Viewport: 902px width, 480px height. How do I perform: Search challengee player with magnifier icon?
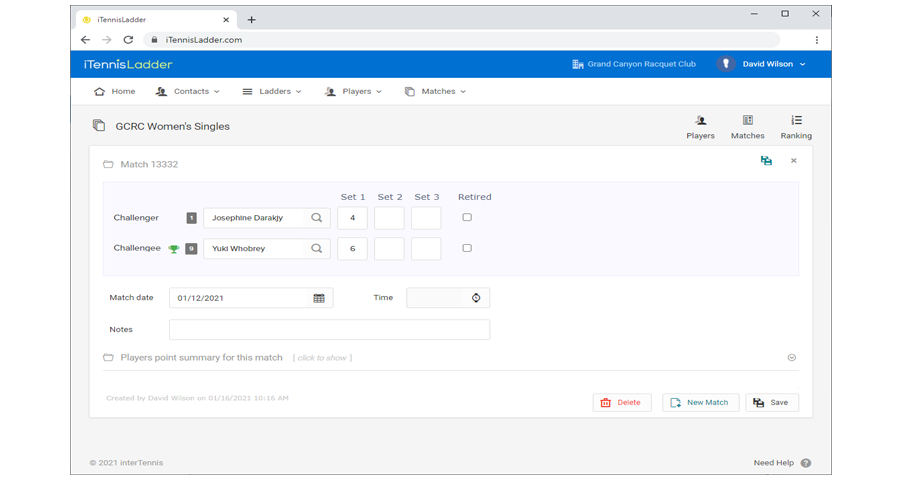point(317,249)
